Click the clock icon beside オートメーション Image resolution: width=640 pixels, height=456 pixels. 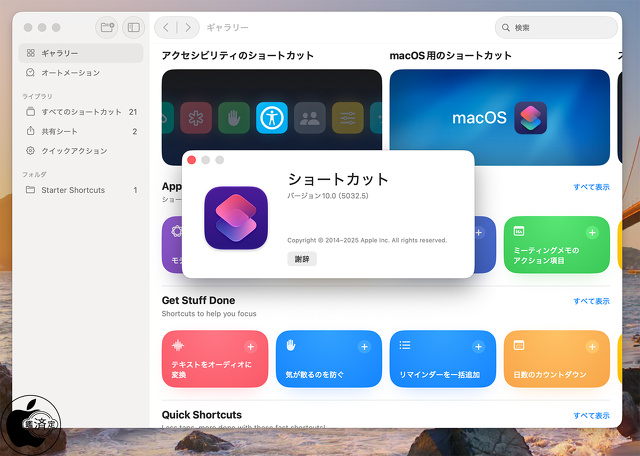pyautogui.click(x=30, y=73)
